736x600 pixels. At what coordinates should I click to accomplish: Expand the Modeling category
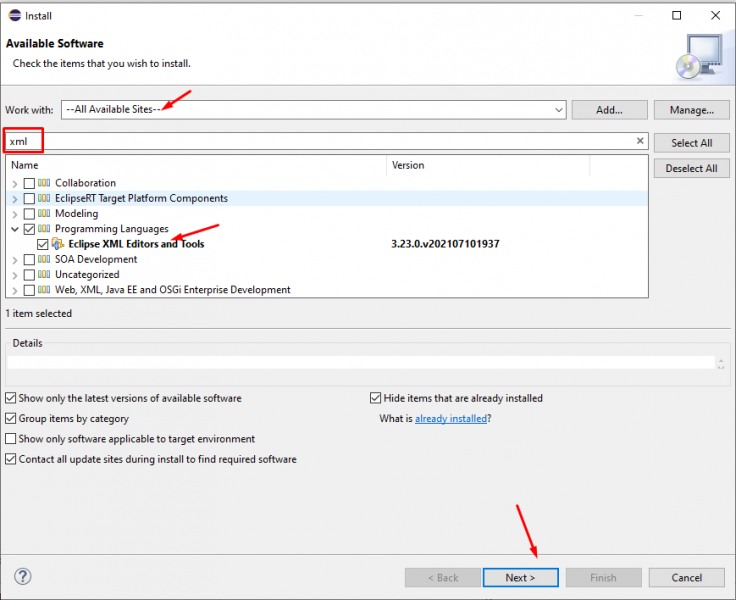pyautogui.click(x=15, y=215)
